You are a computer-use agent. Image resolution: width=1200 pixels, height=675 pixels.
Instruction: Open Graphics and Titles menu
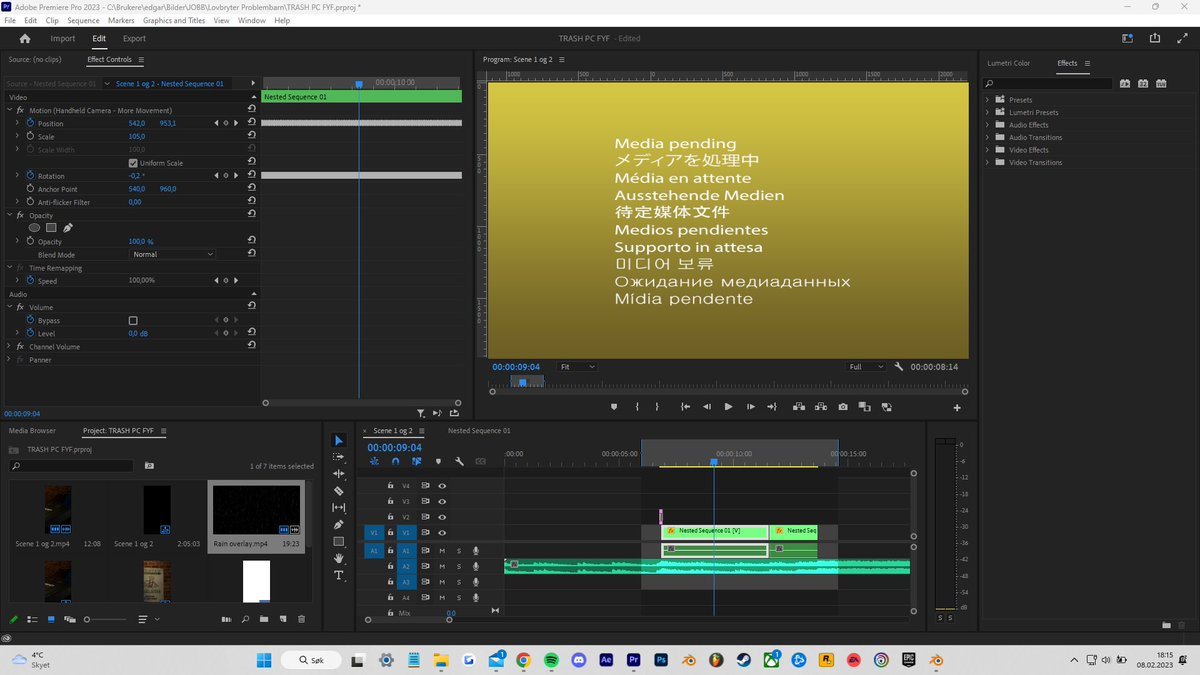click(x=174, y=20)
